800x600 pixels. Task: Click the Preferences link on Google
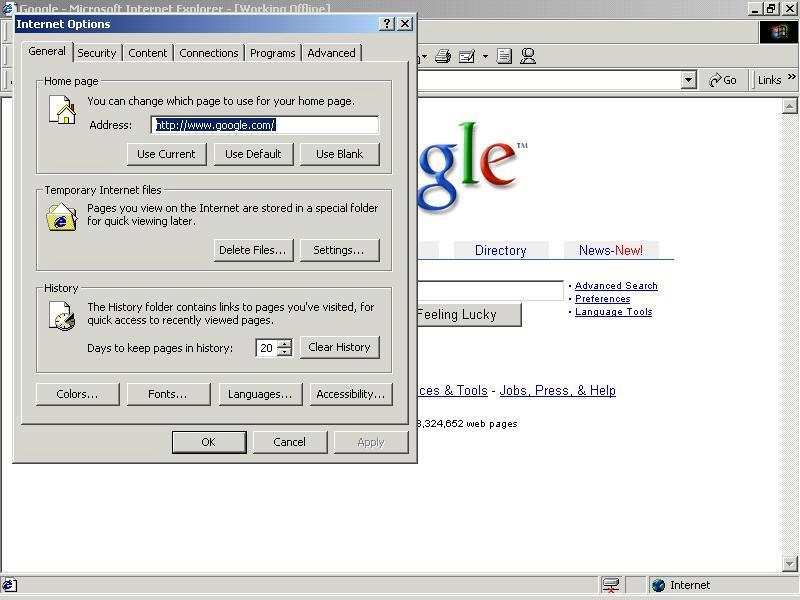603,298
